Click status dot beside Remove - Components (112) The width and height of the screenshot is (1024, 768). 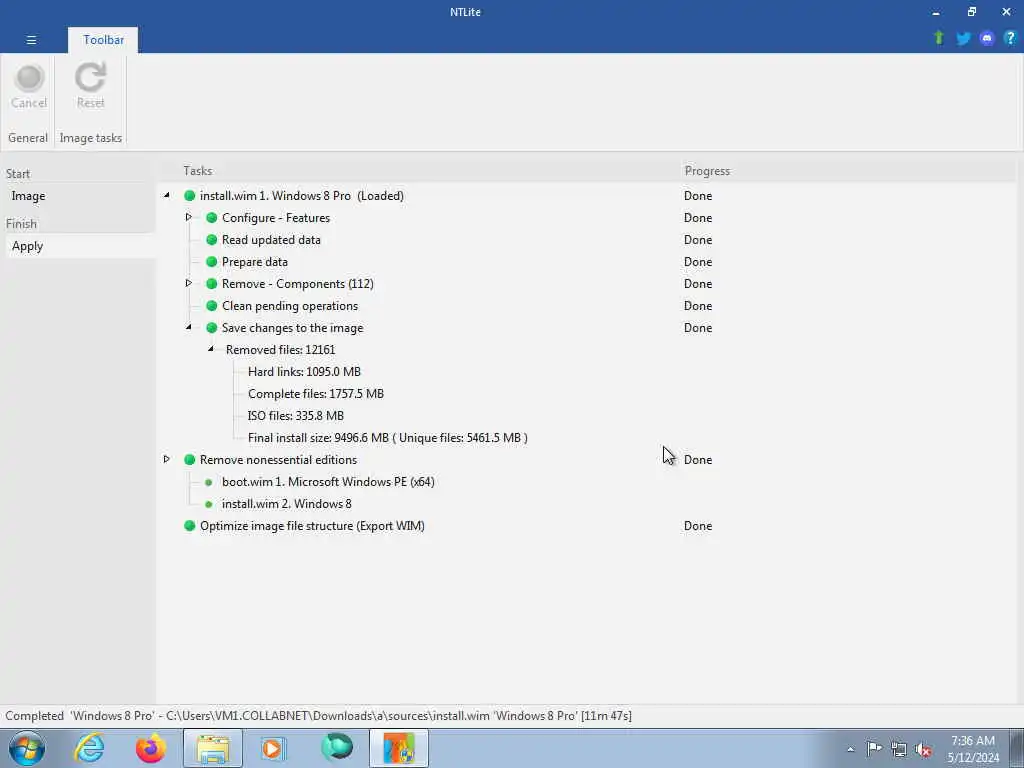coord(212,283)
